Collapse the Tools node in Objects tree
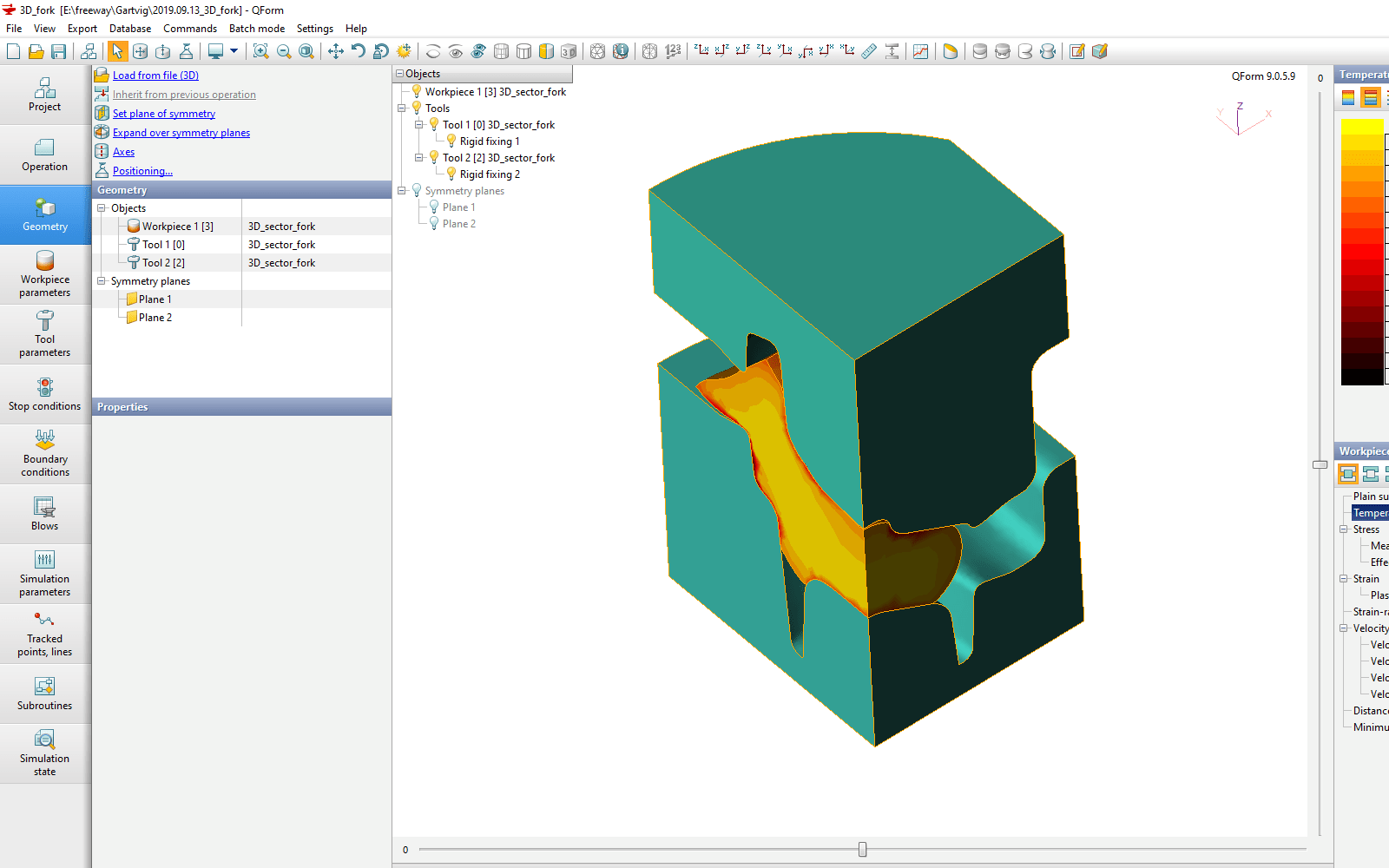 (402, 108)
